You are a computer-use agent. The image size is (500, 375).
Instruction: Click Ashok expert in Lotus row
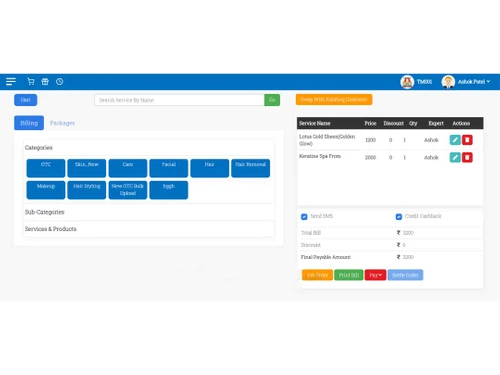tap(431, 140)
